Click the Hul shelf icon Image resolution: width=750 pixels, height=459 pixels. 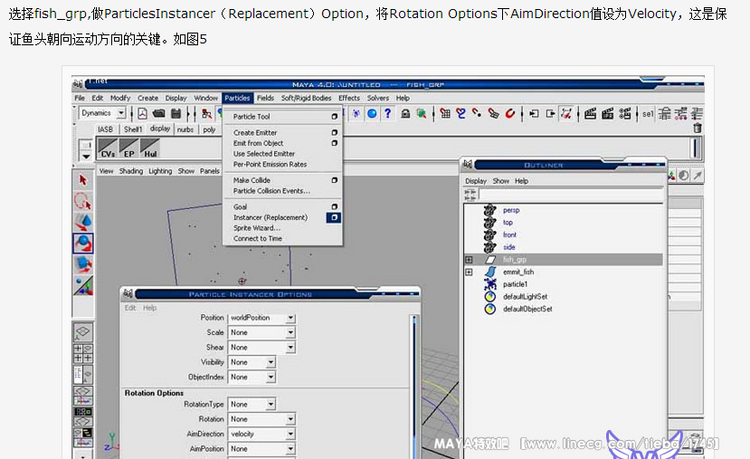(x=150, y=148)
